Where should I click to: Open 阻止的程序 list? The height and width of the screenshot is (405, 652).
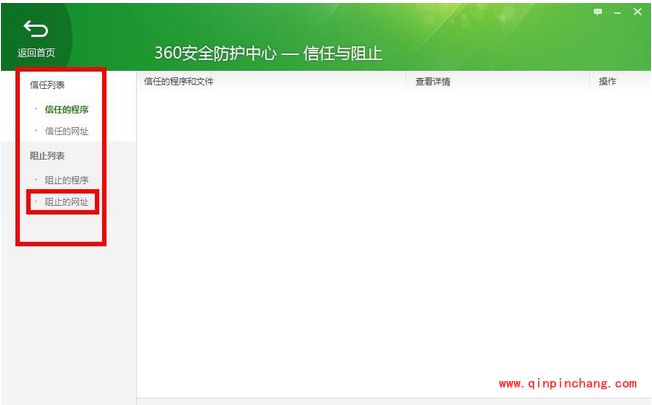(x=67, y=180)
